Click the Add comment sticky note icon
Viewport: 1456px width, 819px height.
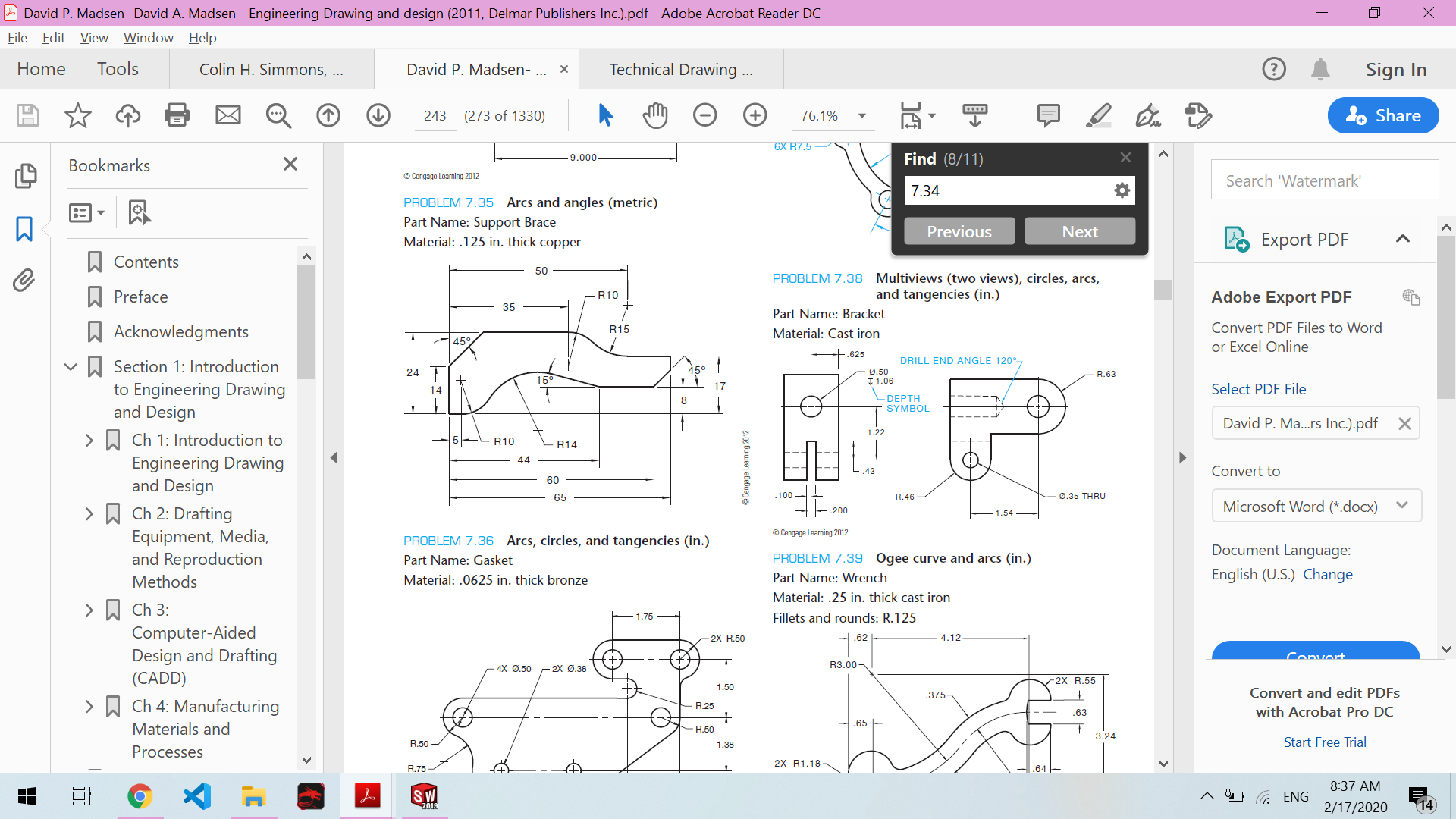(1048, 115)
